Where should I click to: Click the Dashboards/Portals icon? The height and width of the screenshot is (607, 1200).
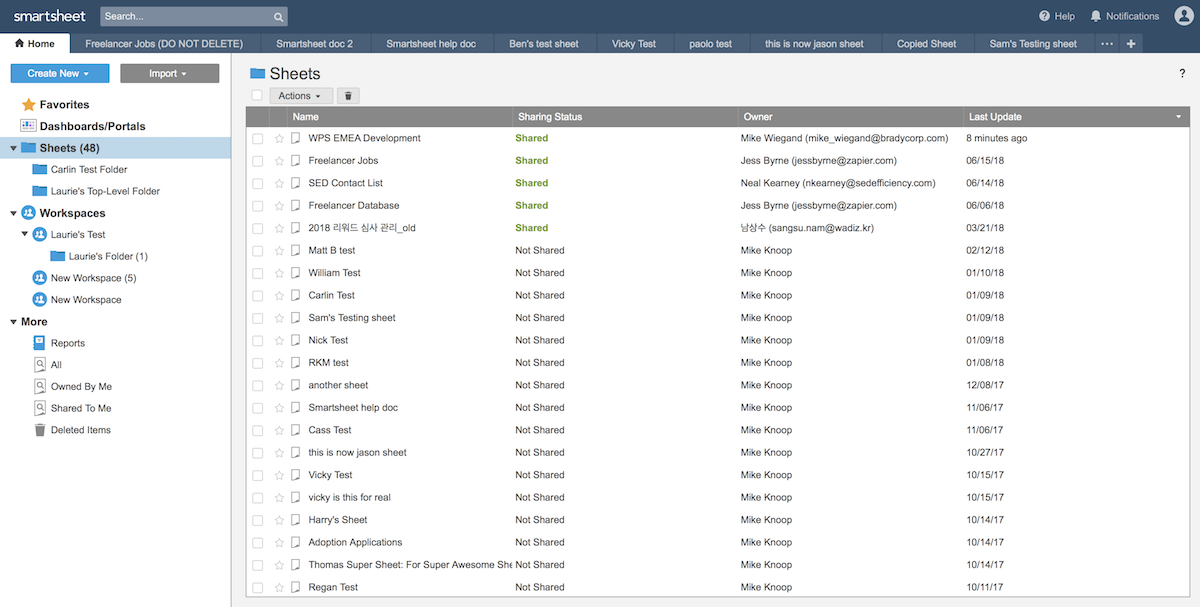29,126
